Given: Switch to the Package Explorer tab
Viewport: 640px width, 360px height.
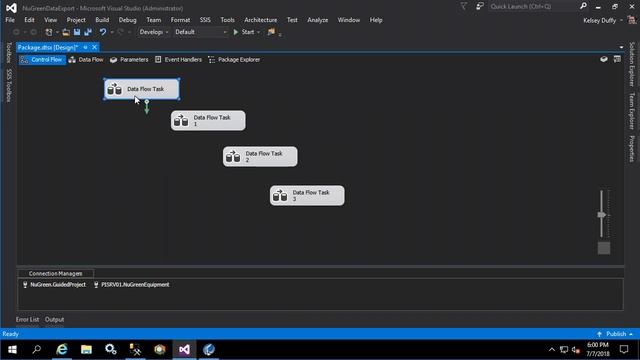Looking at the screenshot, I should click(234, 60).
